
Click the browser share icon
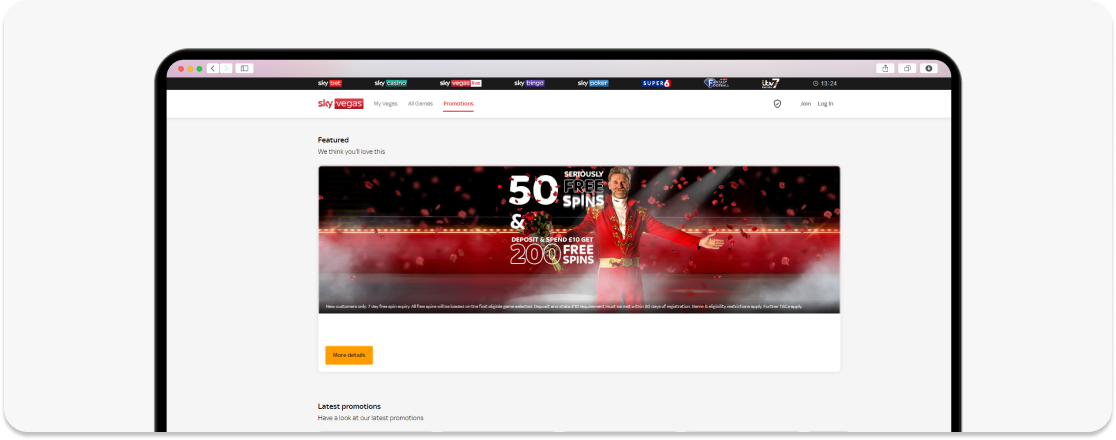[885, 68]
